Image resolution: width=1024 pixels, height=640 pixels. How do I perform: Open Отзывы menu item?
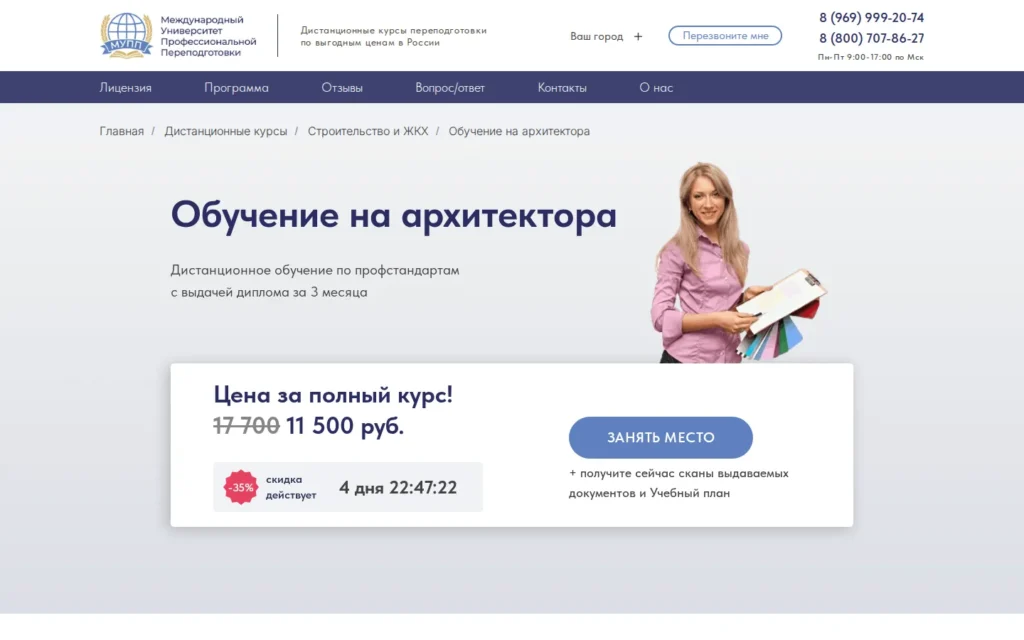coord(342,88)
